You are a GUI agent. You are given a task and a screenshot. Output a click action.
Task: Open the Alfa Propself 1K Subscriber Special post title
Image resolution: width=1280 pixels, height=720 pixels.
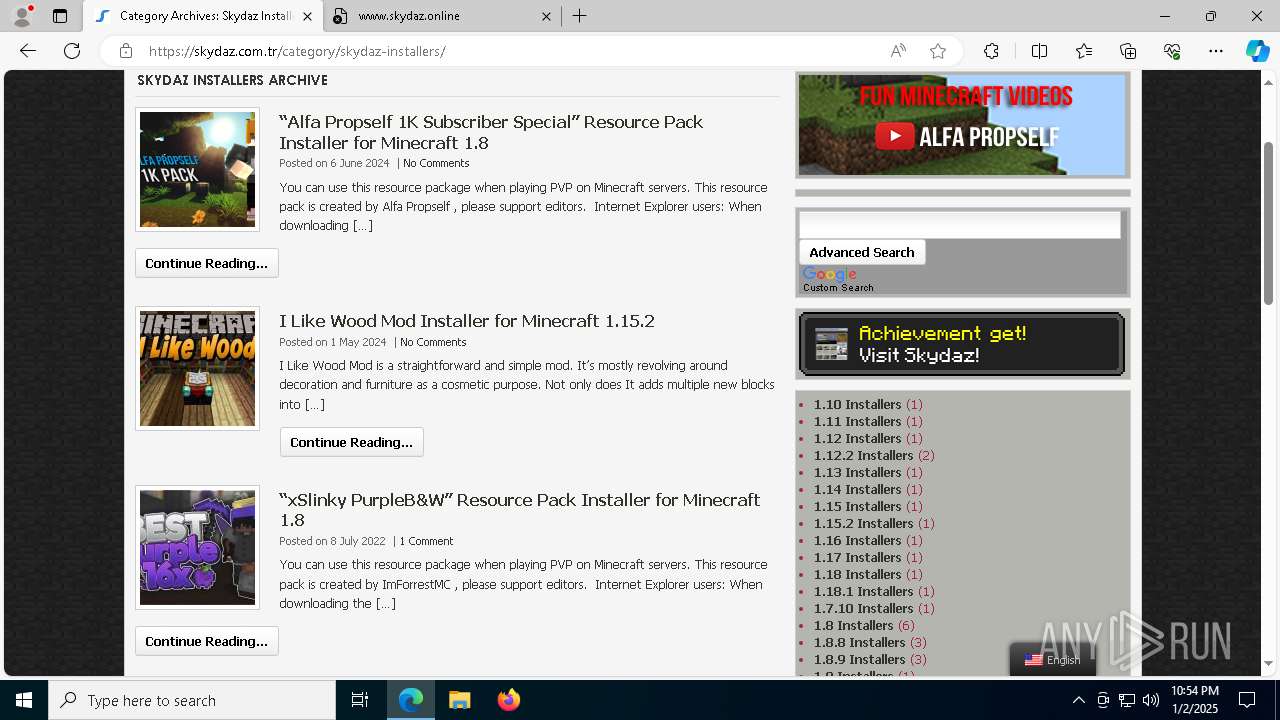click(491, 132)
